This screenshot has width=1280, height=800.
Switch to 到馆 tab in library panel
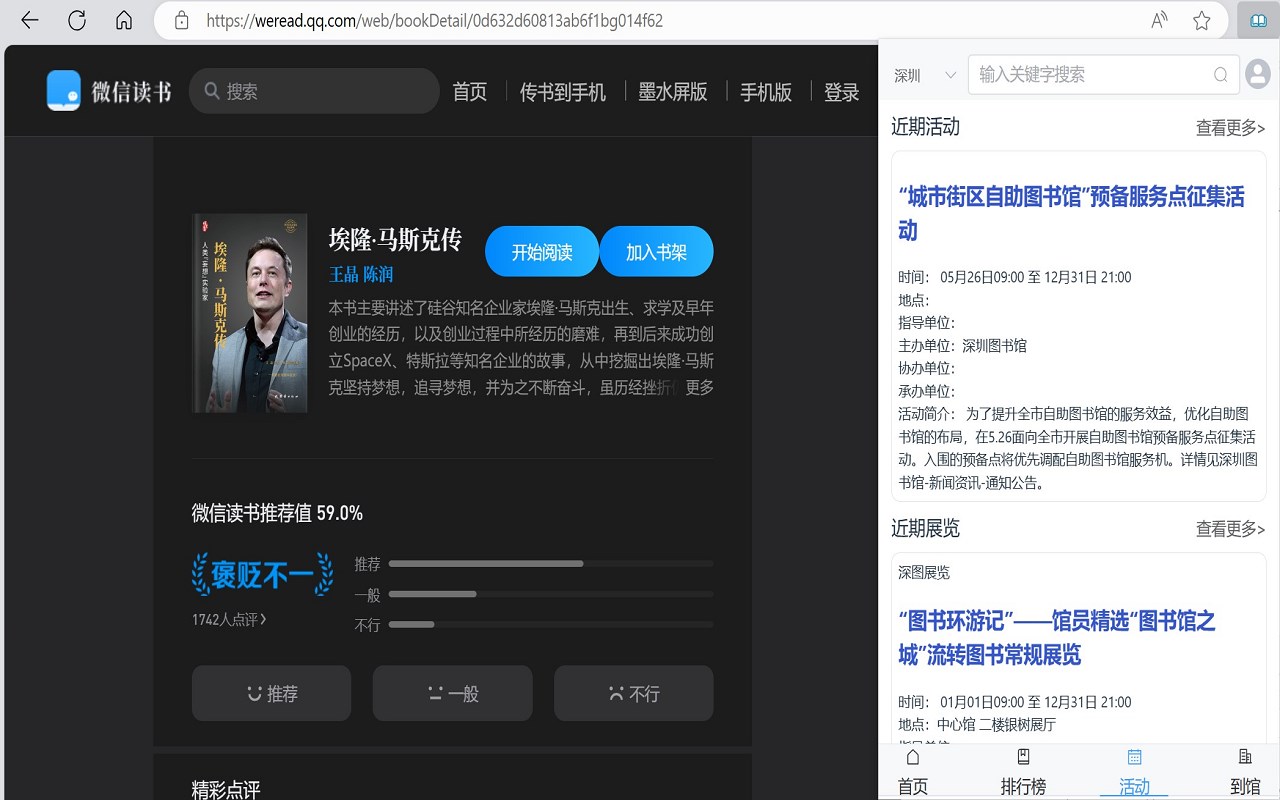1245,773
